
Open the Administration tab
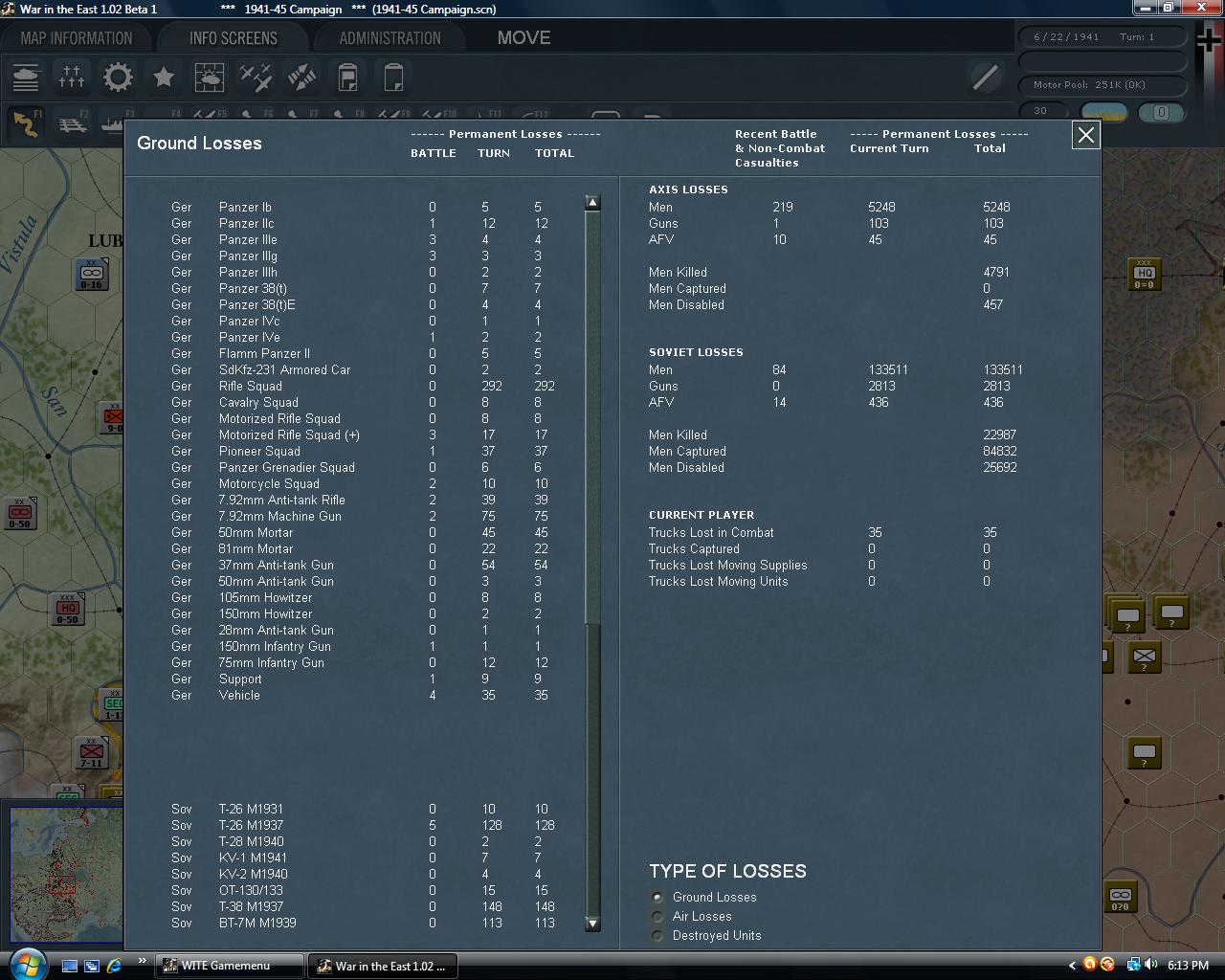[390, 38]
